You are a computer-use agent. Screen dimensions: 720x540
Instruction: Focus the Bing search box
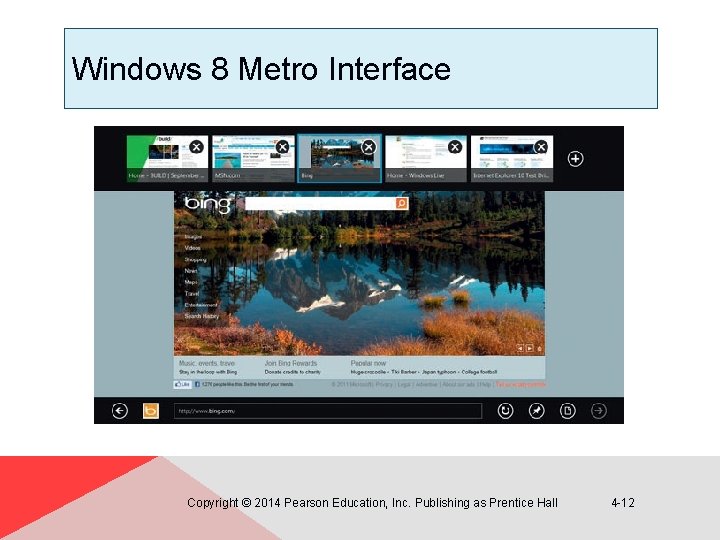[x=321, y=203]
